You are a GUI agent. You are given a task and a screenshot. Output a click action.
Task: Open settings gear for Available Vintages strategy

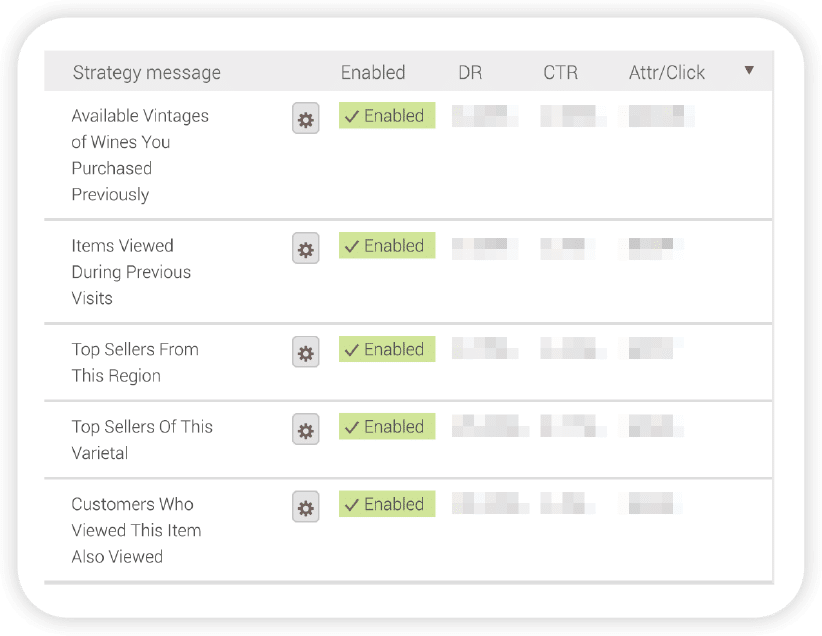[x=306, y=120]
